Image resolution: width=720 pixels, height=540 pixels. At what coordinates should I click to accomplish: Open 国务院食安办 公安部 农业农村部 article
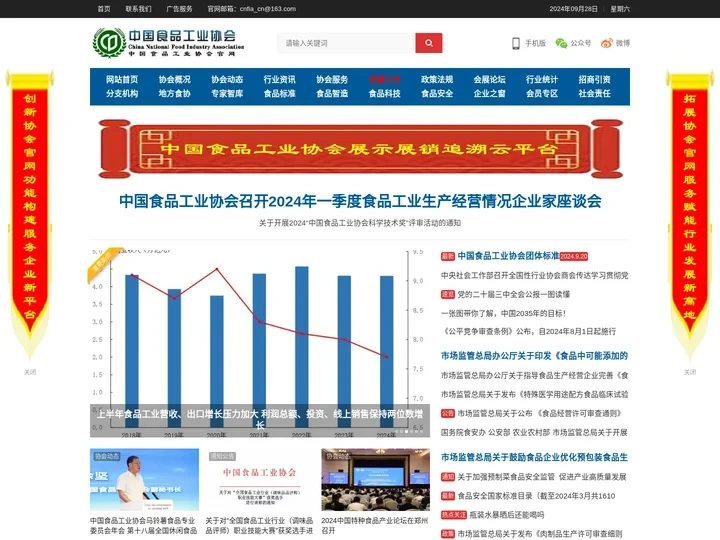(x=534, y=433)
